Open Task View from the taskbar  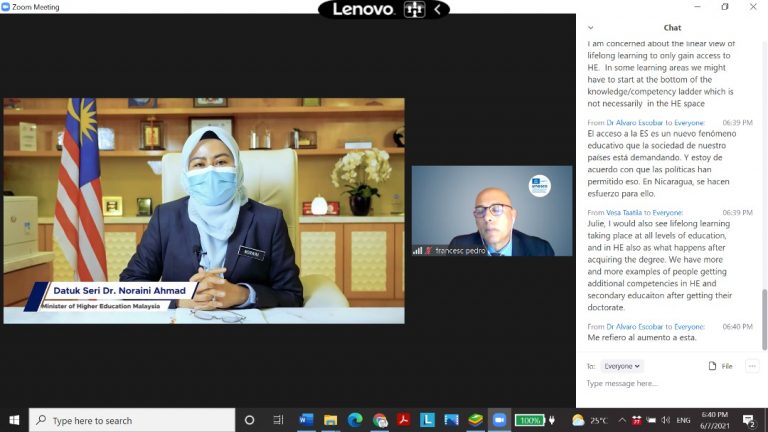(x=278, y=420)
